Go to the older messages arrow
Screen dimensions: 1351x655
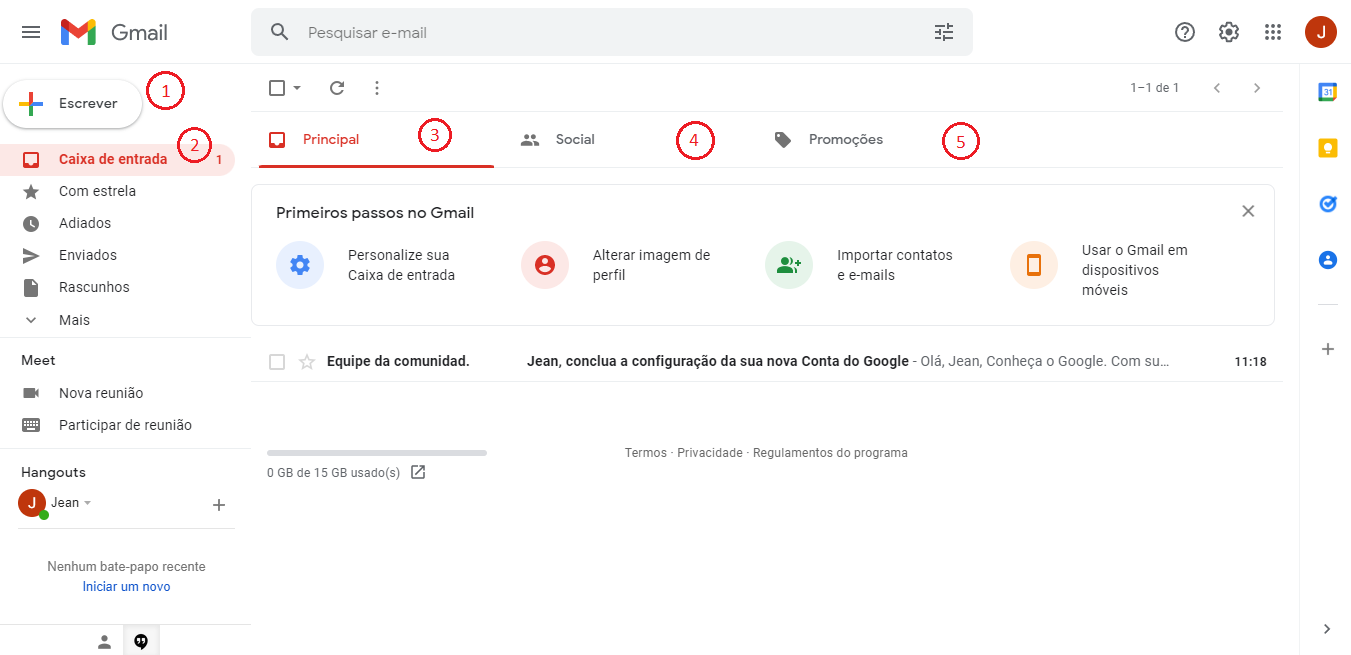click(1257, 88)
